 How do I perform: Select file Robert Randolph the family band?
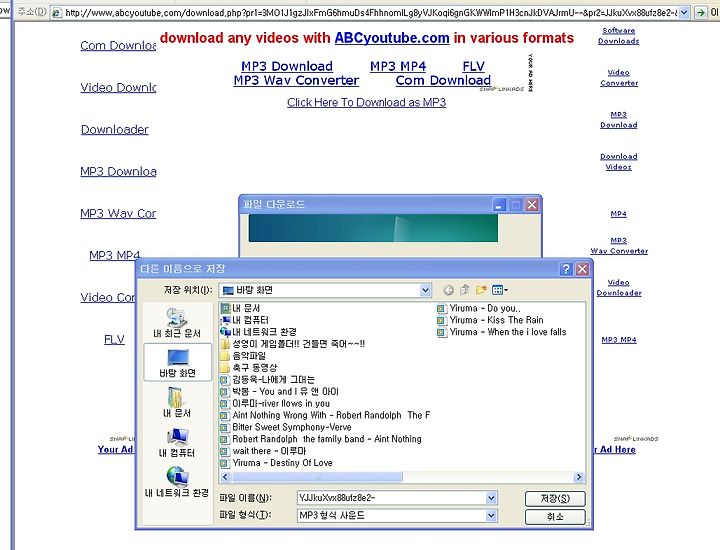[x=321, y=439]
